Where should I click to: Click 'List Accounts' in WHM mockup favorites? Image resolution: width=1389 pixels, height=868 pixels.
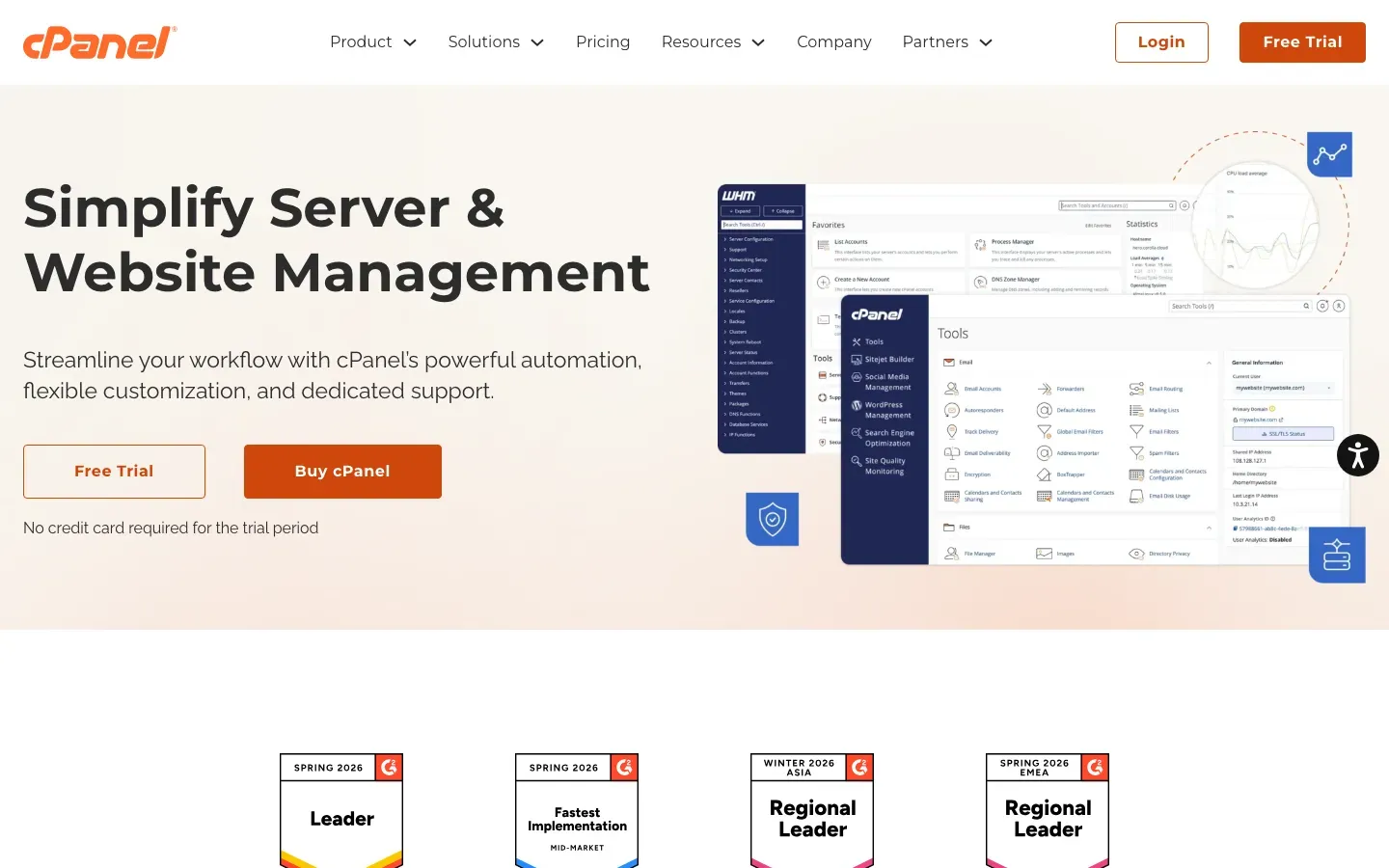(x=851, y=242)
